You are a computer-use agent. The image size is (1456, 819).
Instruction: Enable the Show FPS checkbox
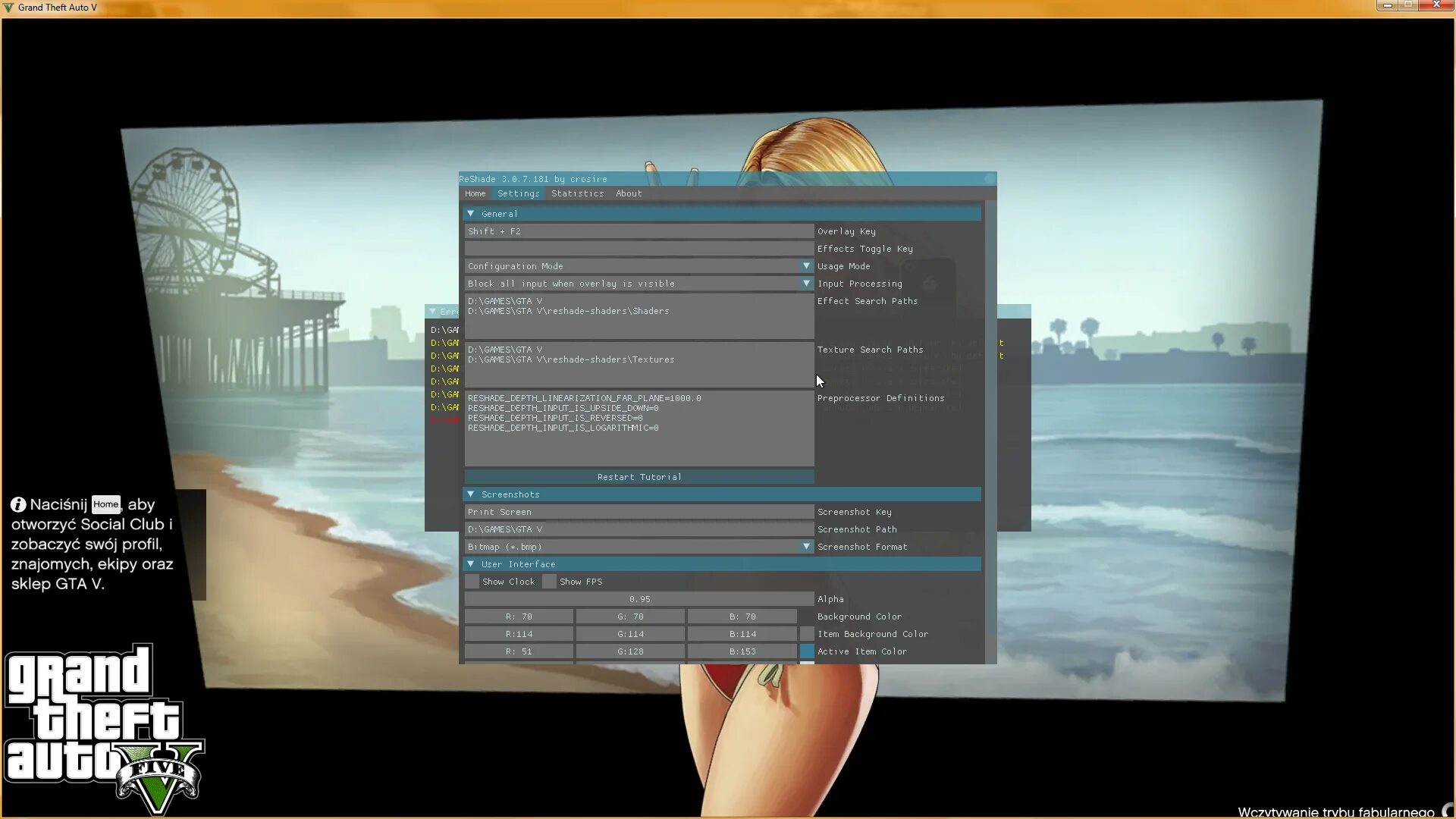click(549, 582)
